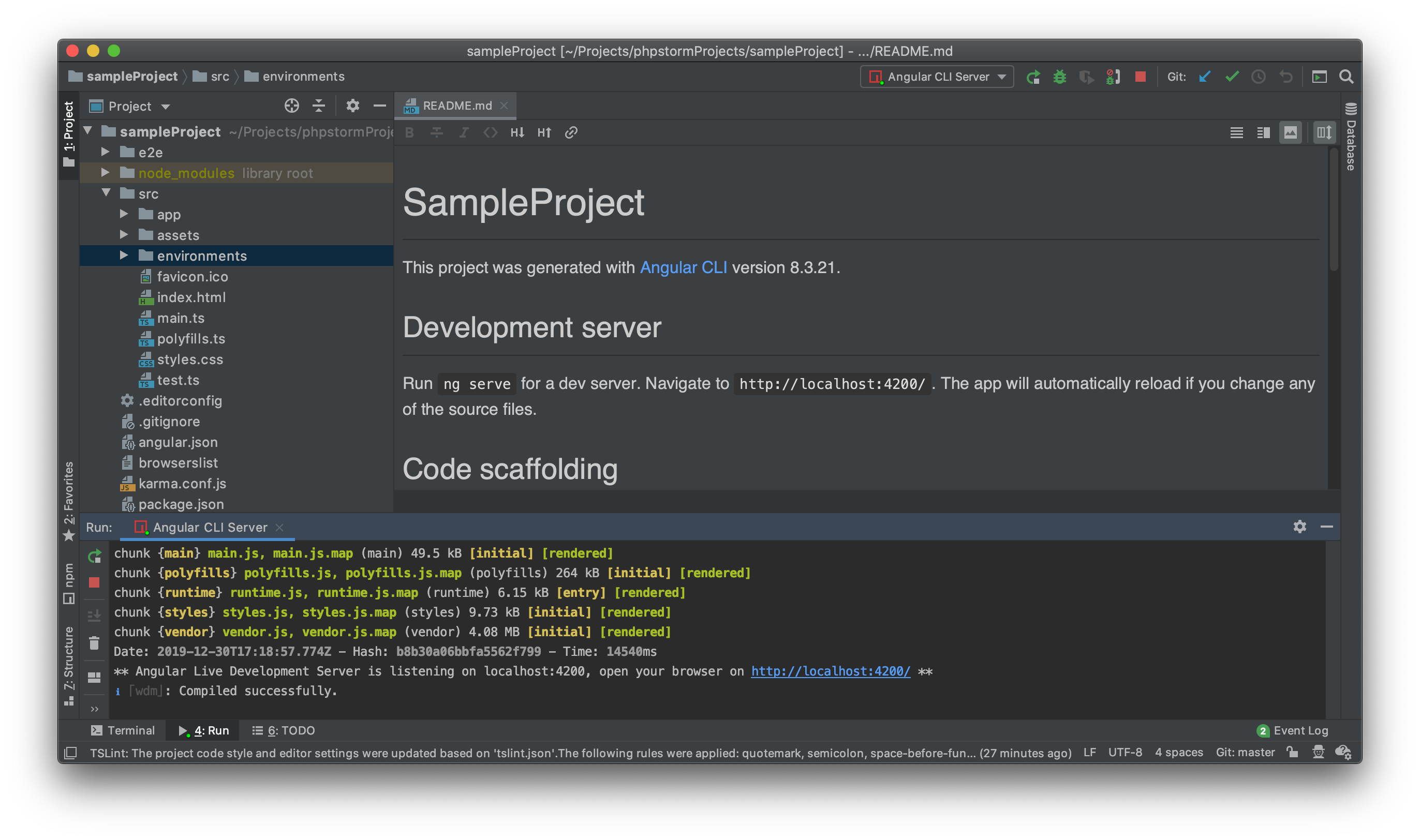Toggle split editor and preview layout

pos(1263,132)
